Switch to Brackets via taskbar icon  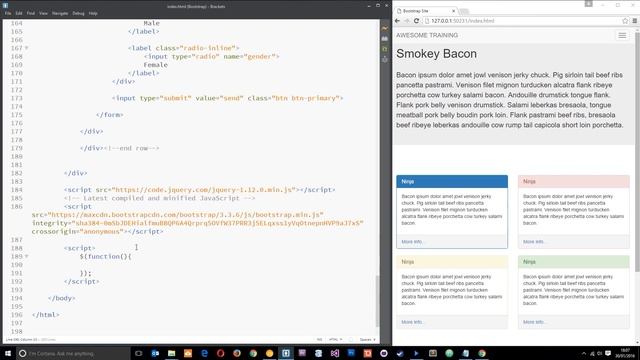286,353
